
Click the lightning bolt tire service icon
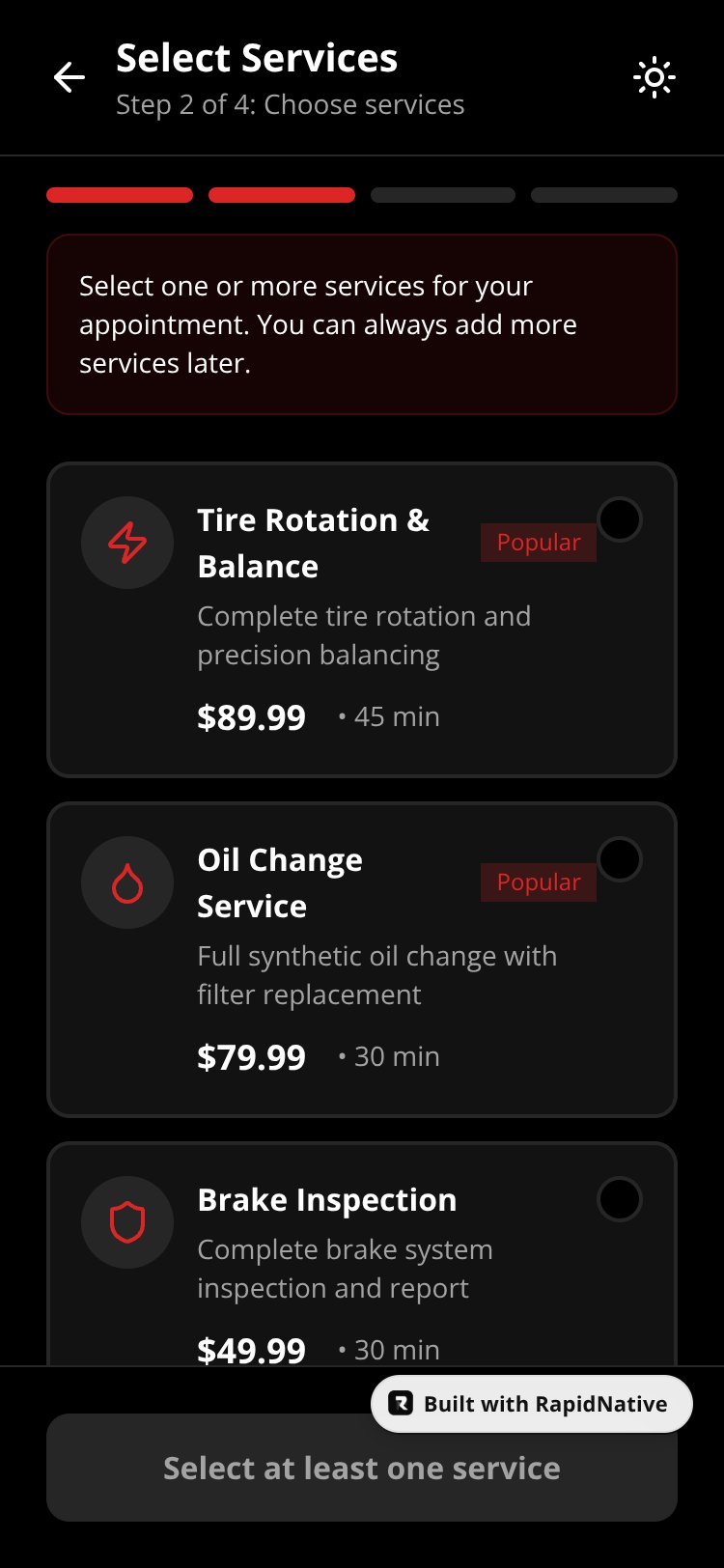pos(127,543)
